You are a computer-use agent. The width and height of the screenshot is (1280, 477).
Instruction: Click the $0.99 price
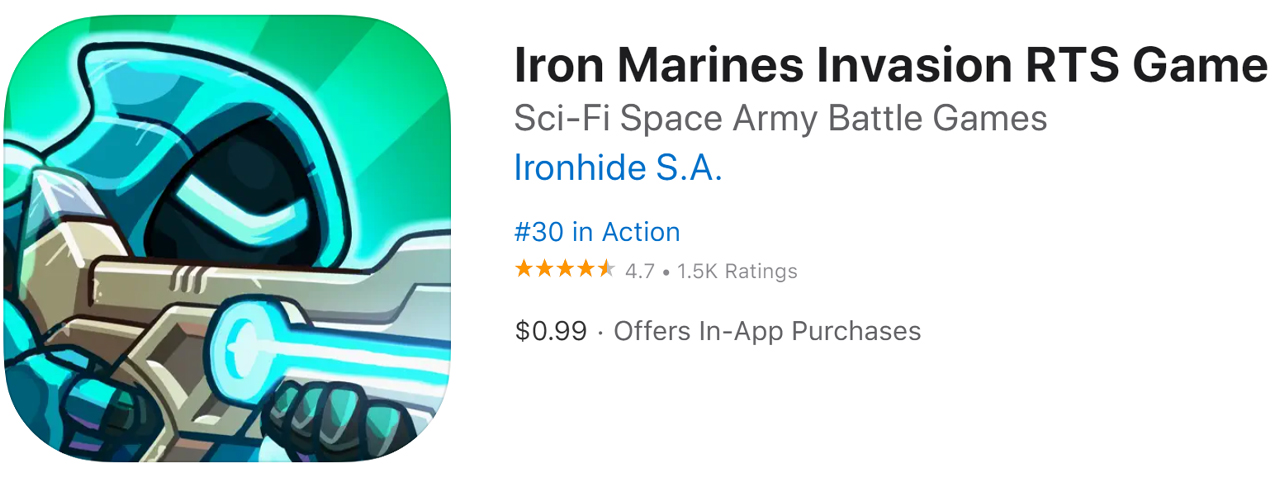click(x=550, y=331)
